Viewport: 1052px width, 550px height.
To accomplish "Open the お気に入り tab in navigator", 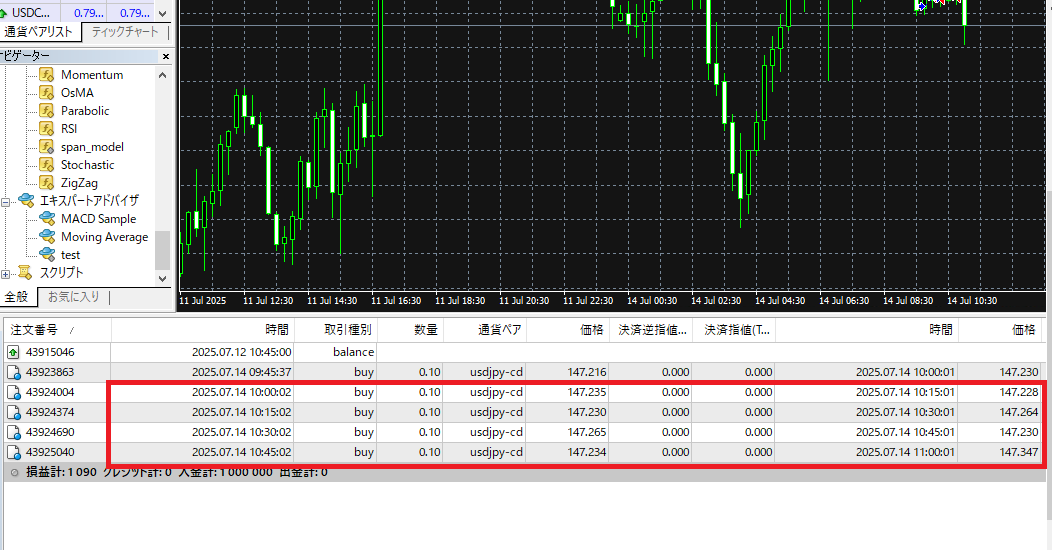I will pos(73,297).
